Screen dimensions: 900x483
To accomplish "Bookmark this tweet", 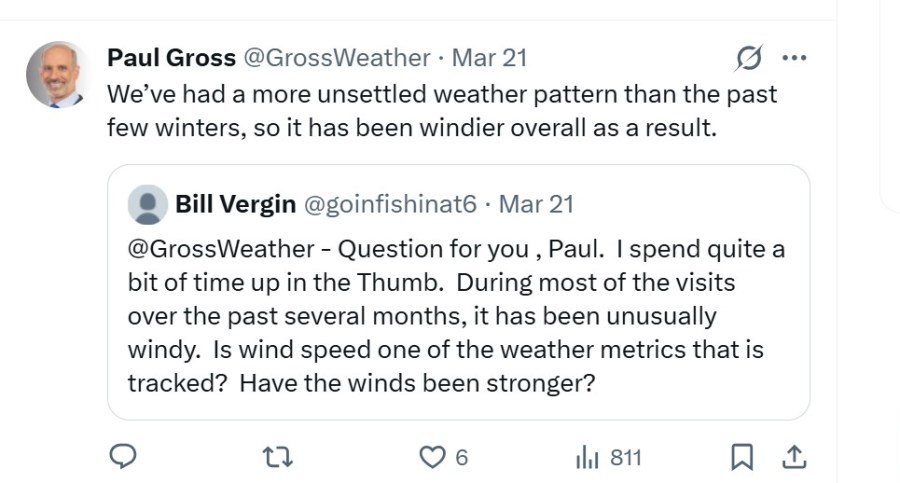I will point(741,457).
